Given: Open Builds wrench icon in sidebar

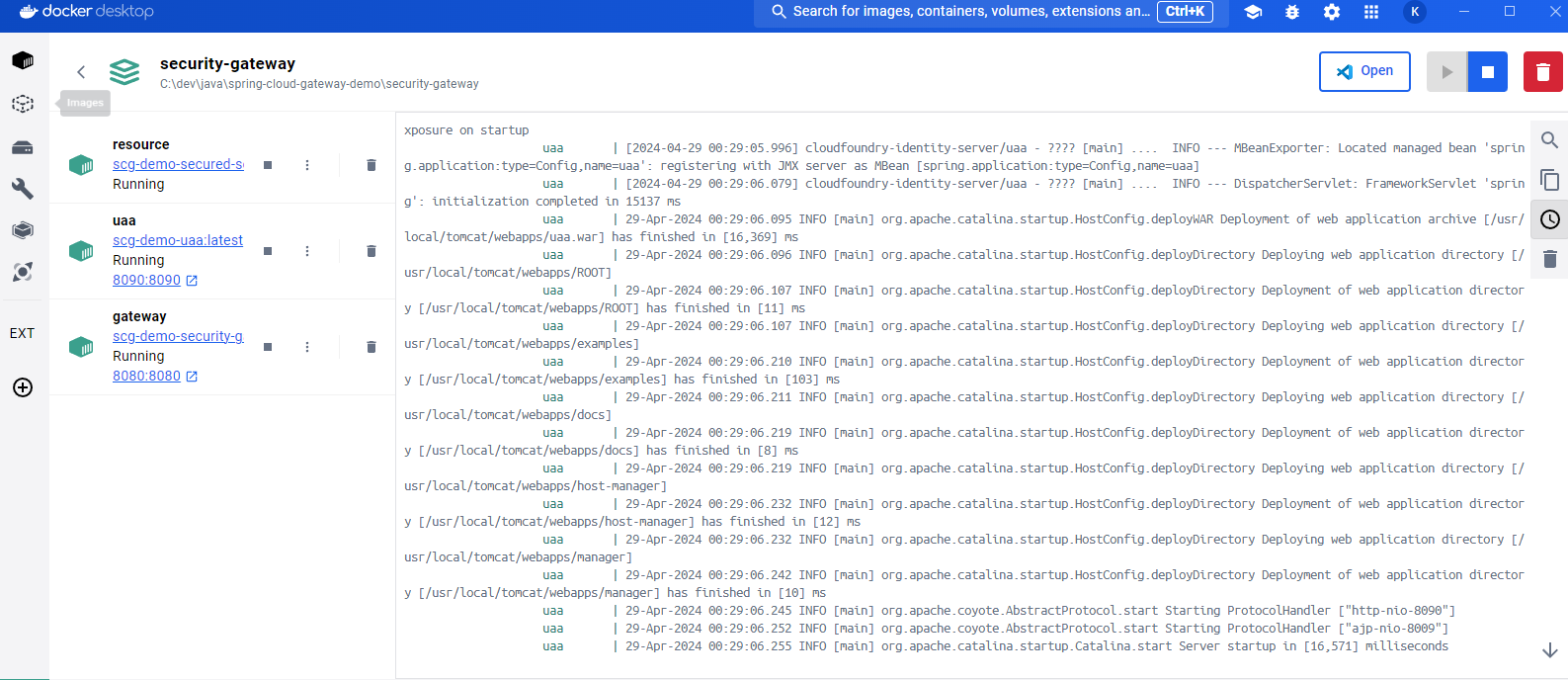Looking at the screenshot, I should point(23,189).
